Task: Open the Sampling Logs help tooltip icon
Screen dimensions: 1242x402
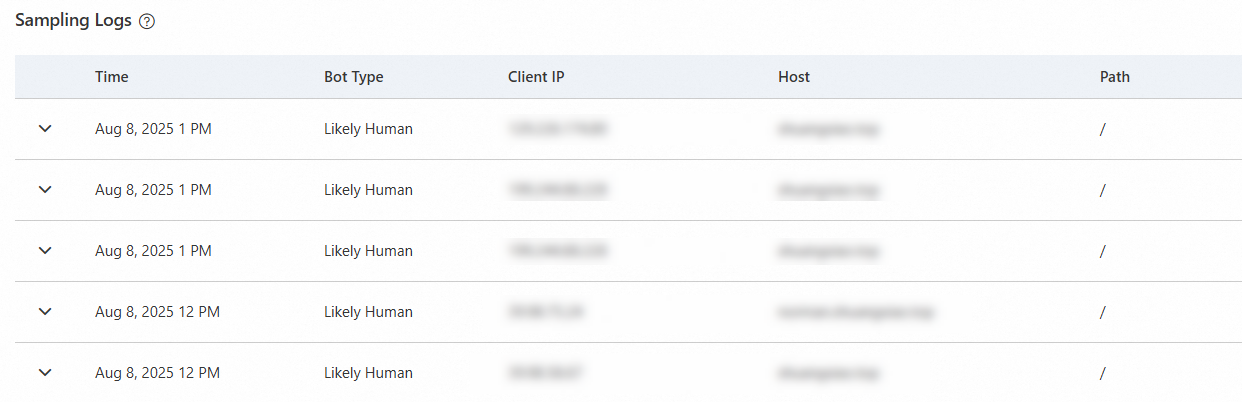Action: (x=147, y=22)
